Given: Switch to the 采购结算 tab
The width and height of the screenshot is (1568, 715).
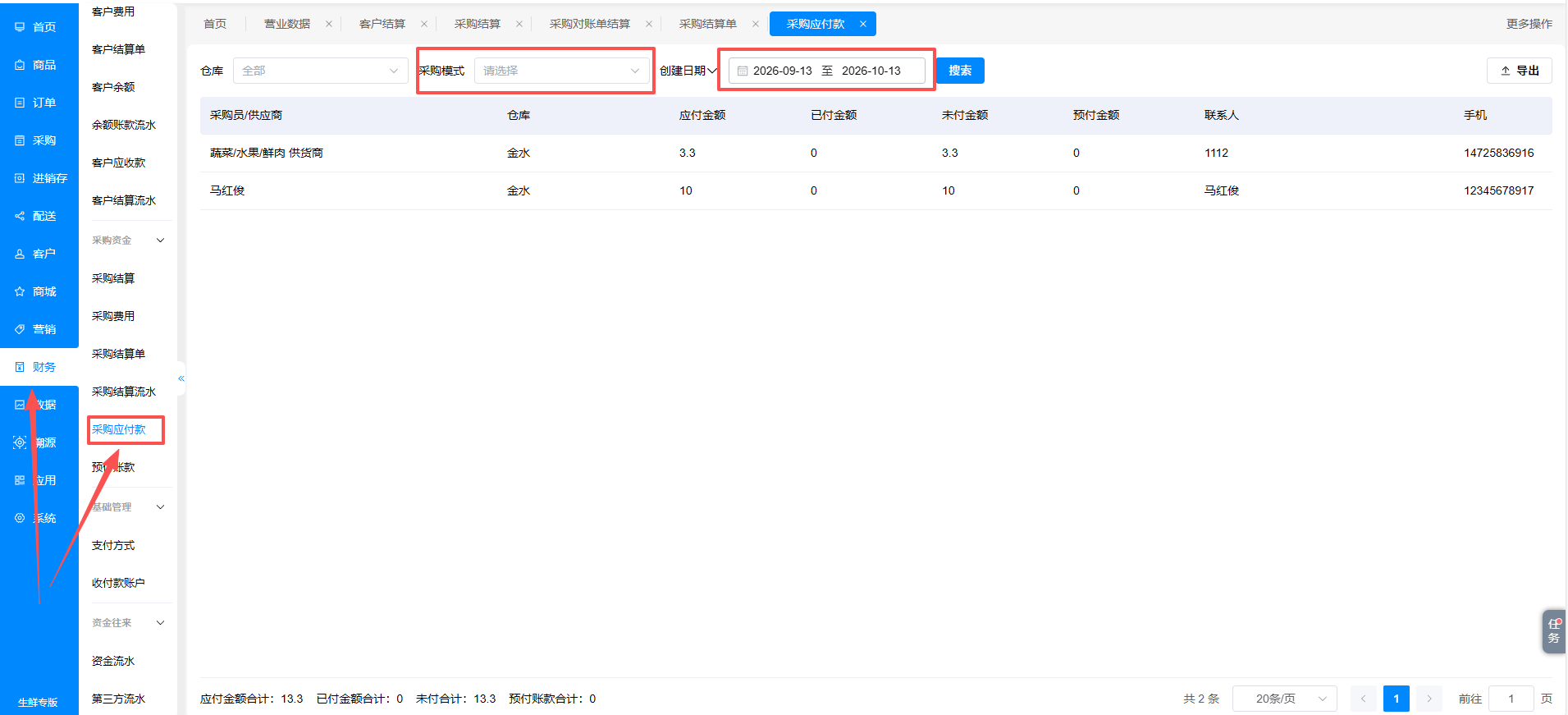Looking at the screenshot, I should click(478, 24).
